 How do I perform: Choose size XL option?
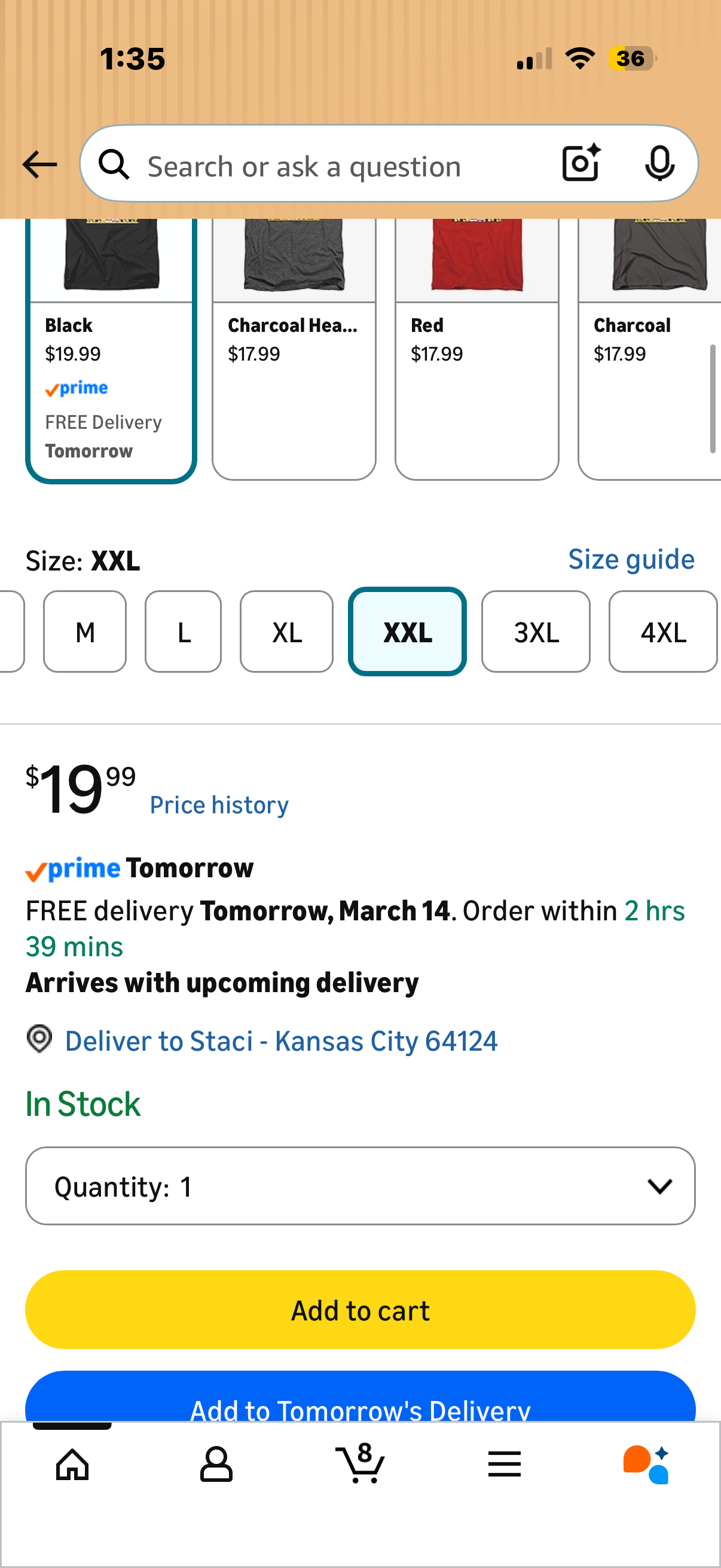(286, 632)
